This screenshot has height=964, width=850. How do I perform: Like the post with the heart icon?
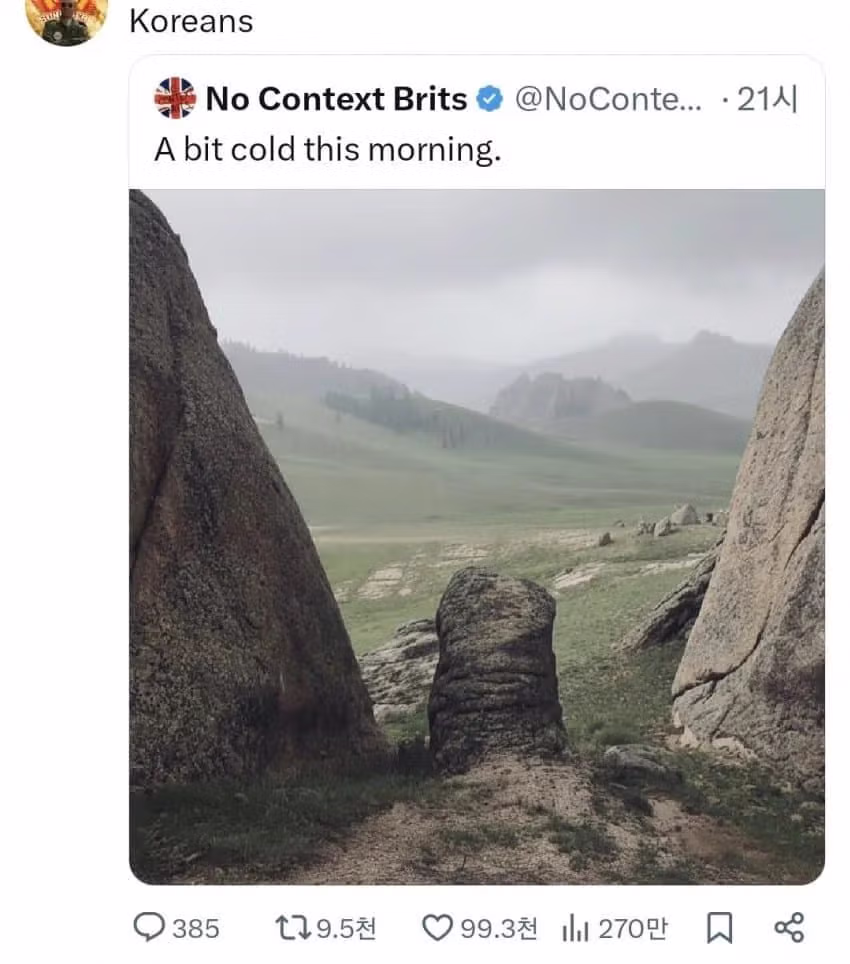click(x=437, y=928)
